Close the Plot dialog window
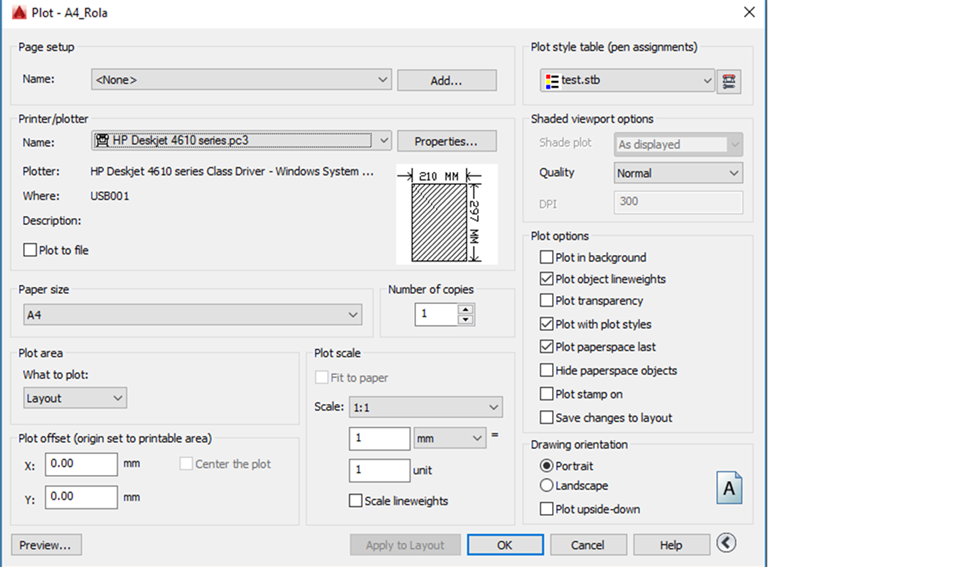This screenshot has width=980, height=567. tap(749, 12)
